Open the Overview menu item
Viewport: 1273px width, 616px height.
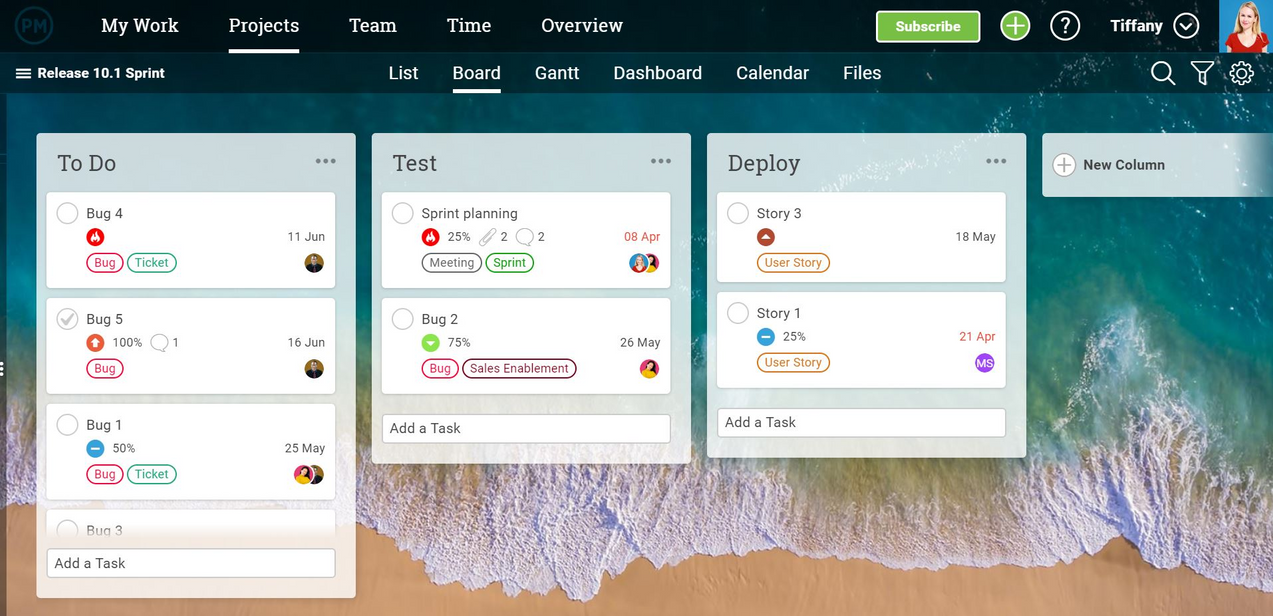pyautogui.click(x=581, y=25)
